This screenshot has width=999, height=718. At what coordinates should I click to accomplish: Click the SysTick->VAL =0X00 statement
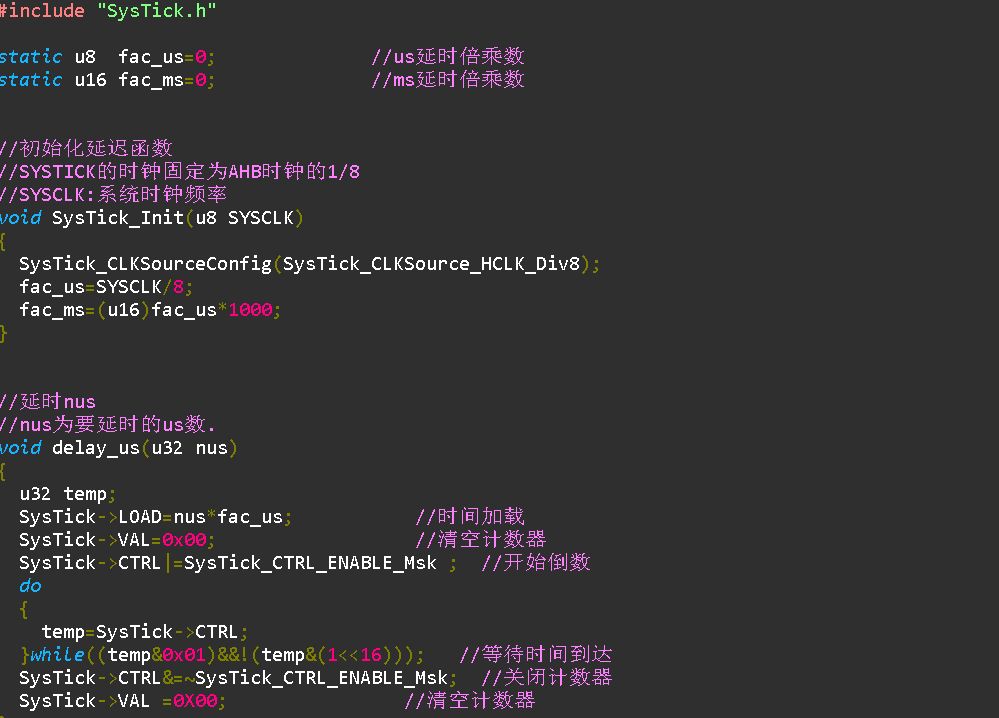[122, 700]
